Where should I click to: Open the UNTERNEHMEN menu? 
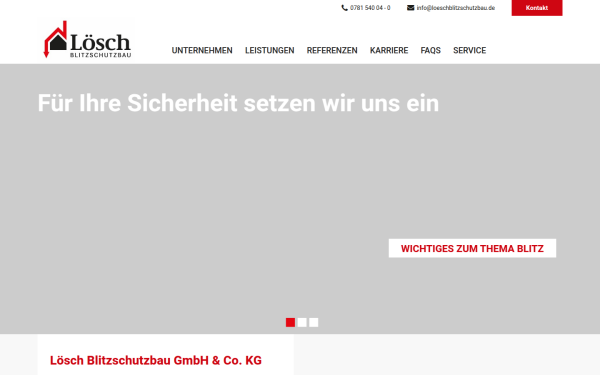[x=202, y=51]
